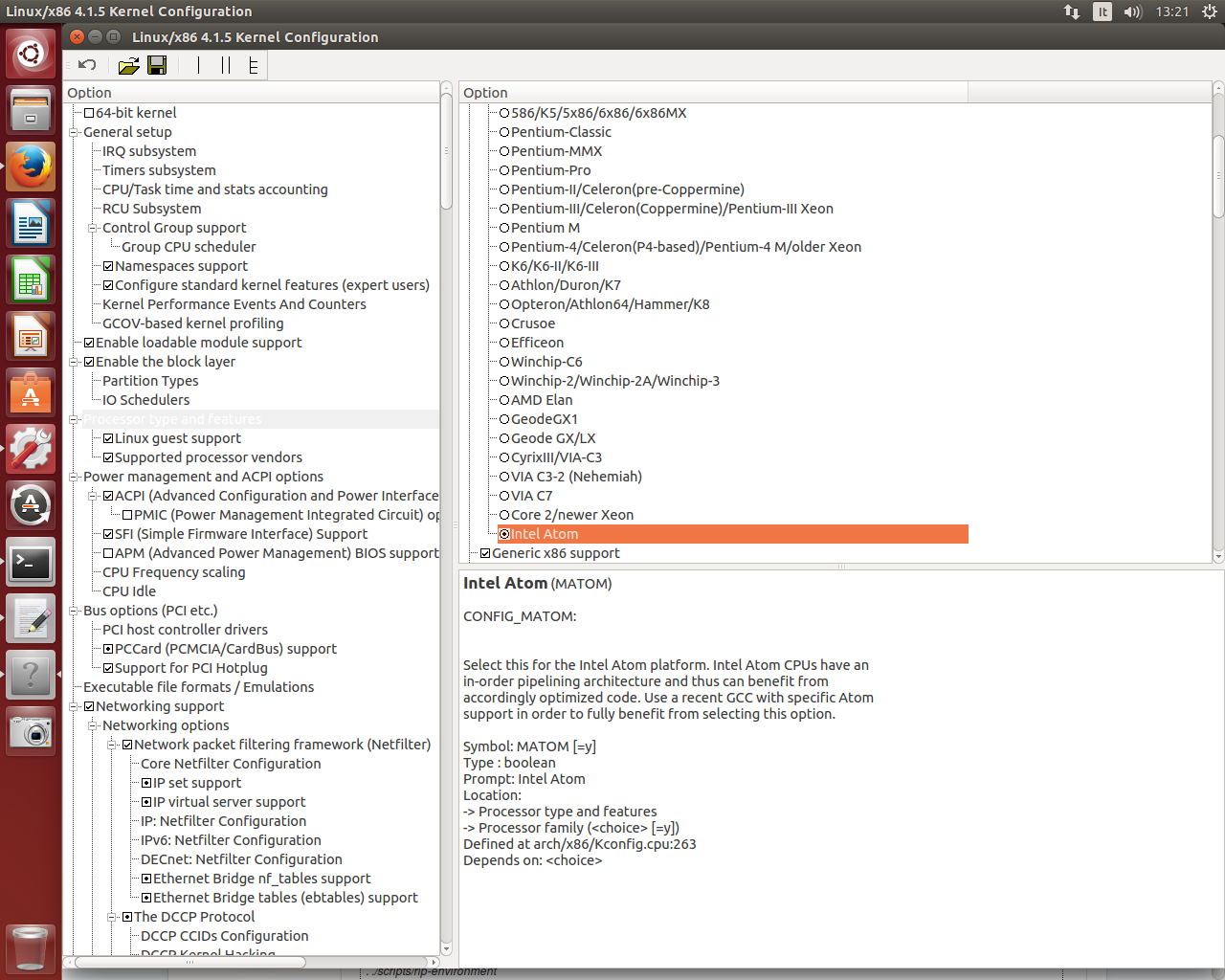Viewport: 1225px width, 980px height.
Task: Toggle Linux guest support checkbox
Action: point(108,438)
